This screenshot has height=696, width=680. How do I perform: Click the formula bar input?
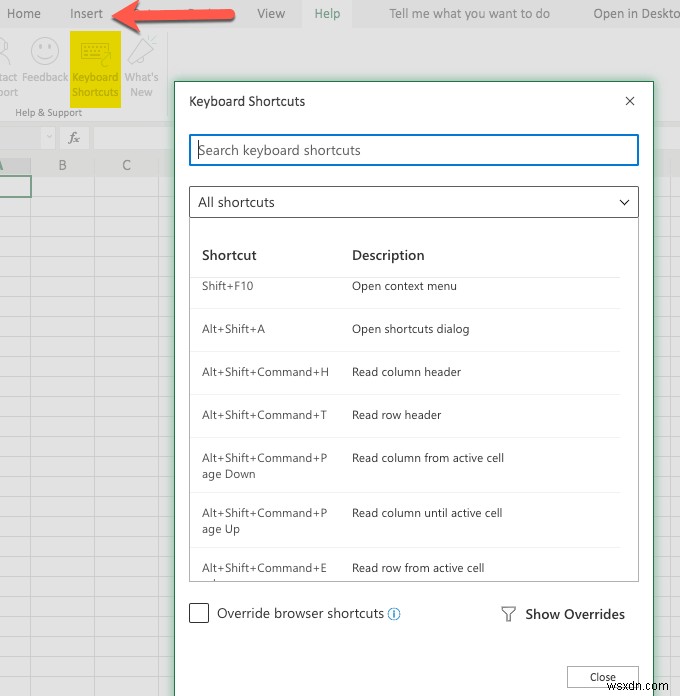point(134,138)
